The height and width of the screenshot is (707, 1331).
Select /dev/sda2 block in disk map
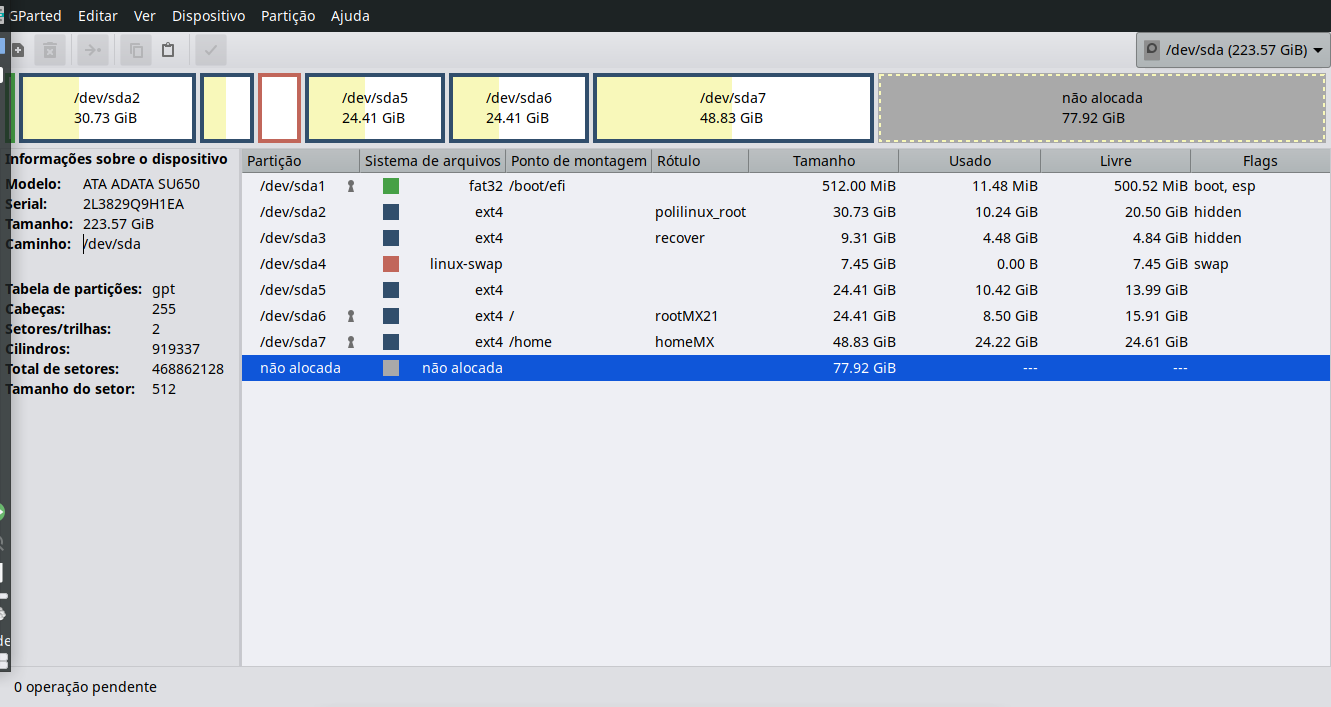click(106, 108)
